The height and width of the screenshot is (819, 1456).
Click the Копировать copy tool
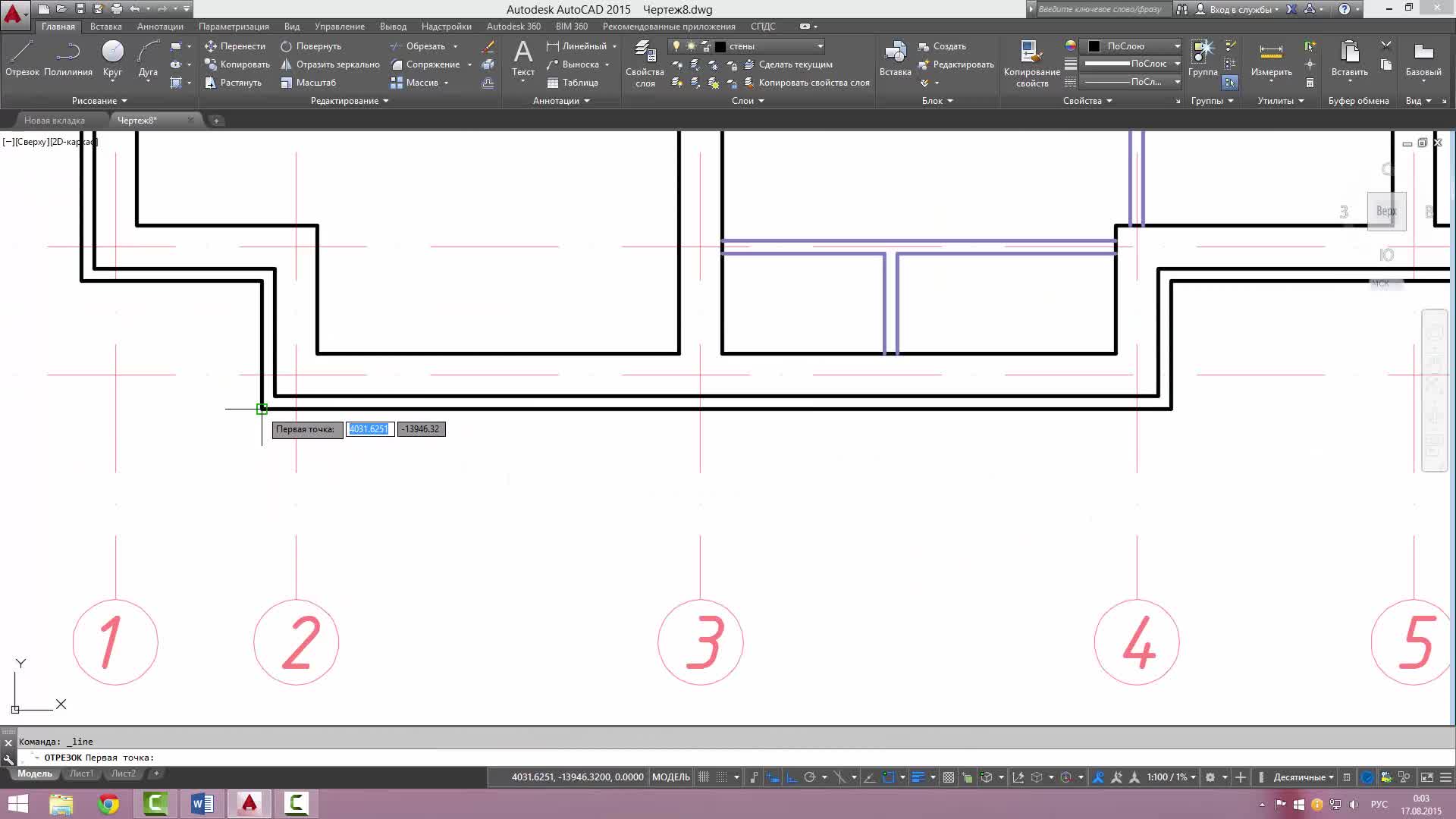237,64
